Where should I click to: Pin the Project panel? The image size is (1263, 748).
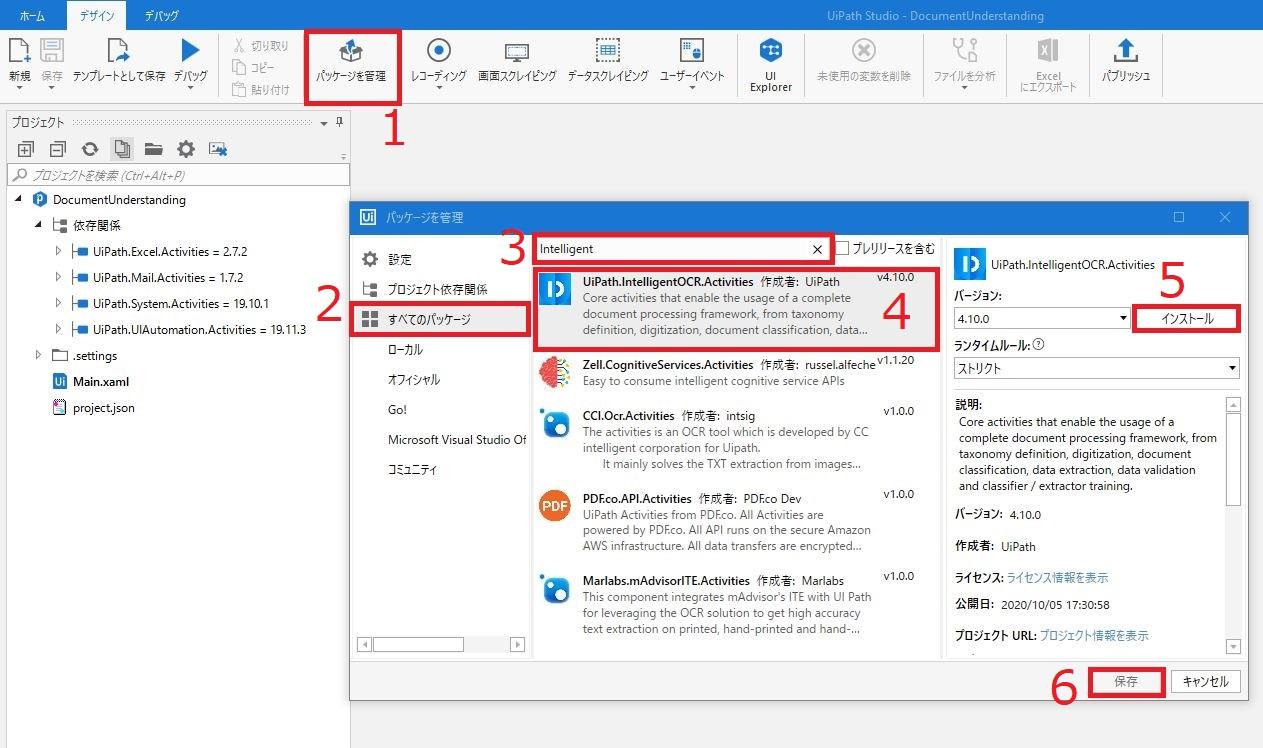(339, 122)
